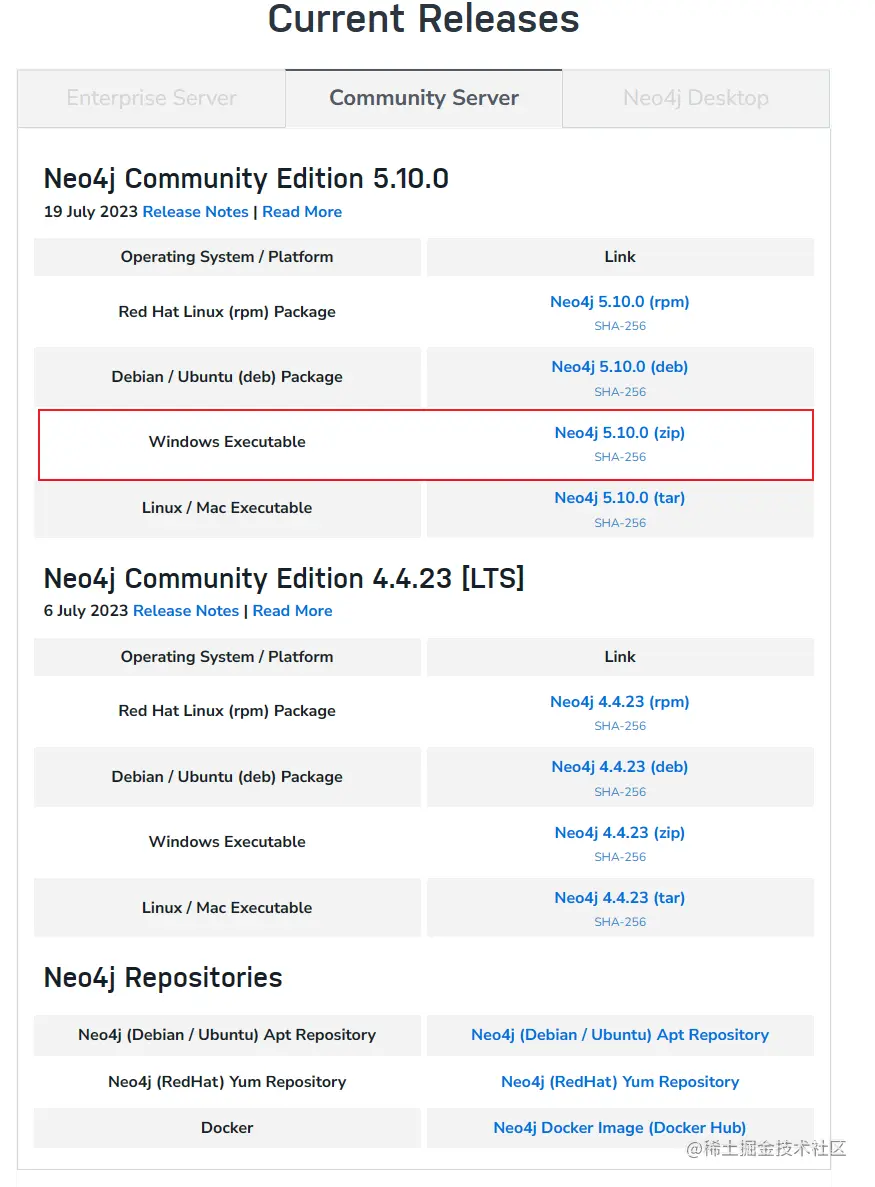This screenshot has width=875, height=1187.
Task: Open SHA-256 under Neo4j 4.4.23 (tar)
Action: pyautogui.click(x=620, y=922)
